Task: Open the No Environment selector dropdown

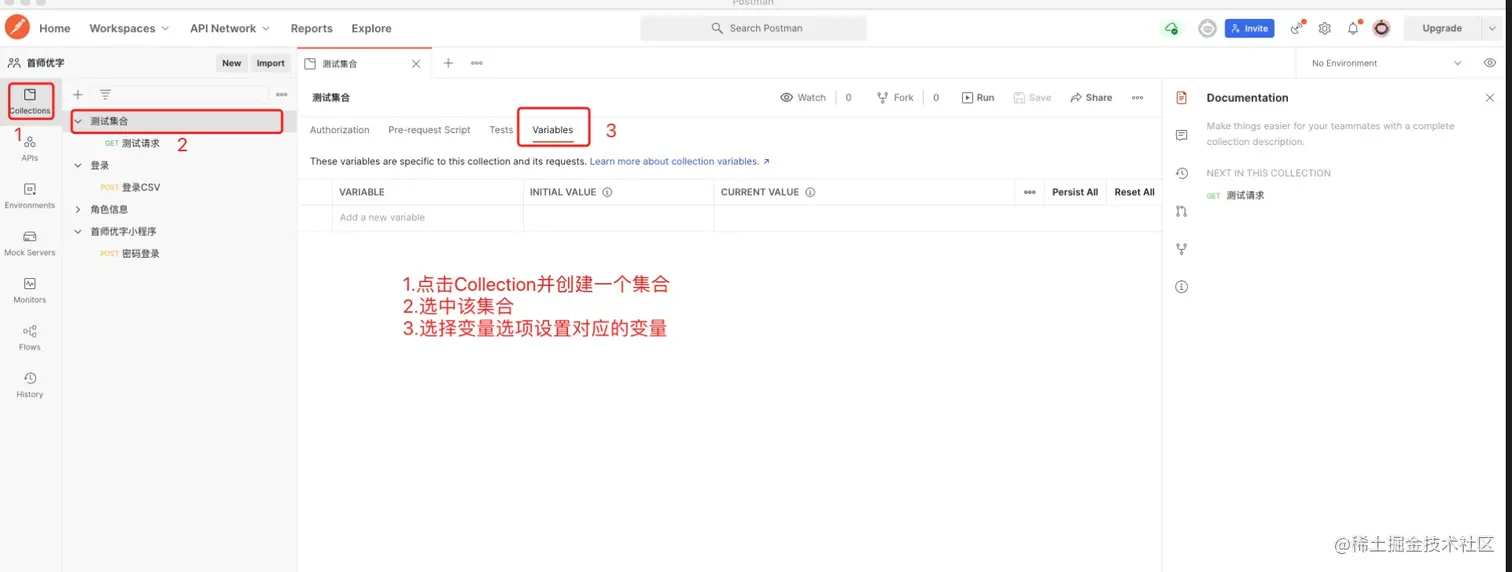Action: coord(1386,63)
